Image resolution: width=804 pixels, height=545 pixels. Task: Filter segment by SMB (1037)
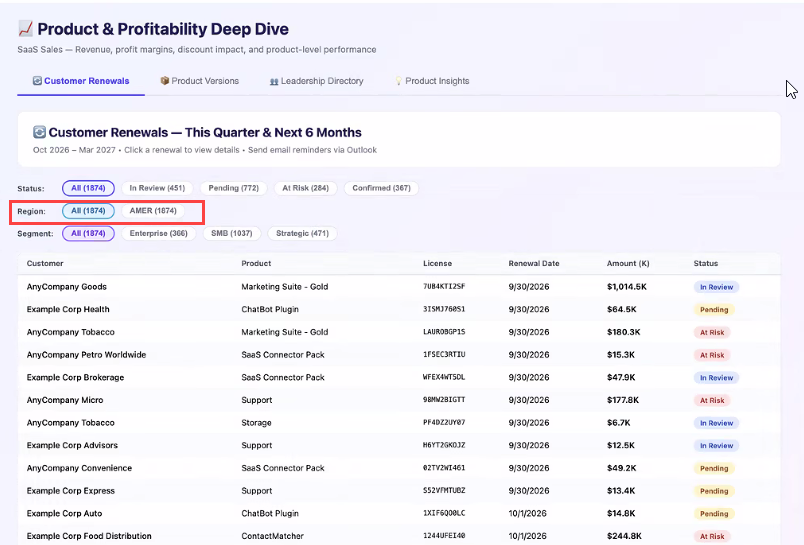tap(232, 233)
